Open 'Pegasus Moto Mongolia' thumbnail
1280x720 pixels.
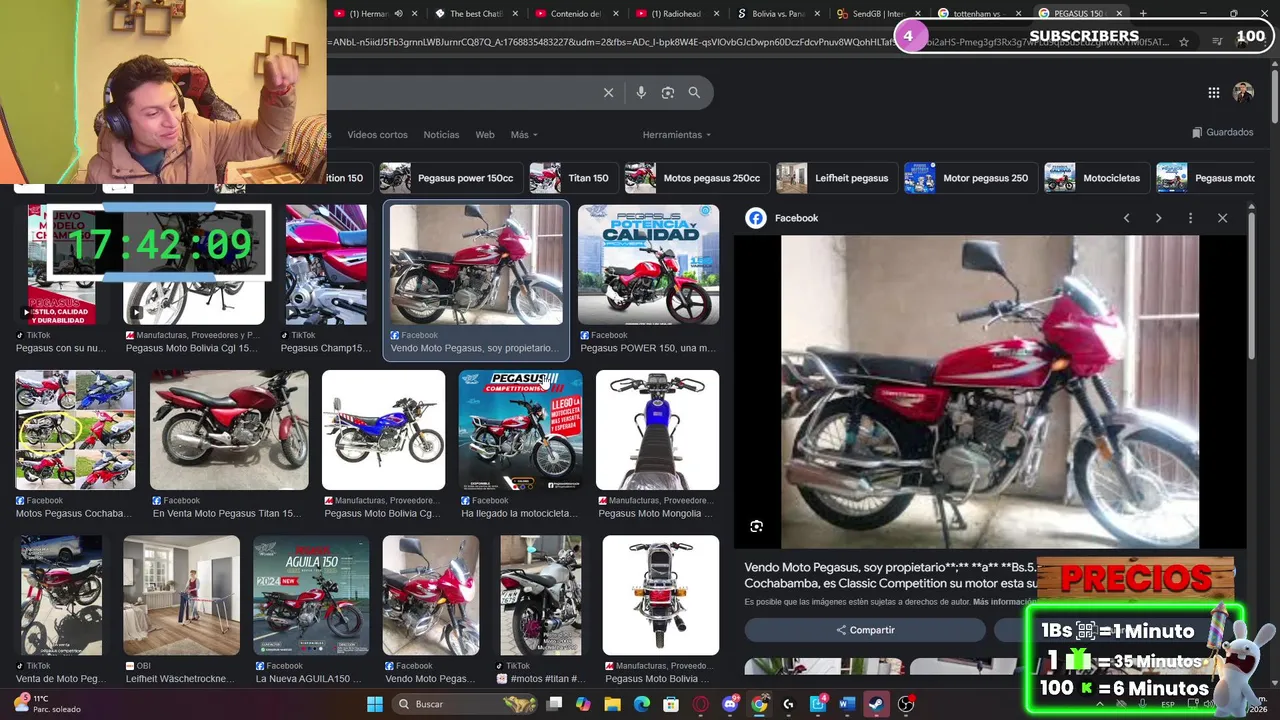pos(657,430)
